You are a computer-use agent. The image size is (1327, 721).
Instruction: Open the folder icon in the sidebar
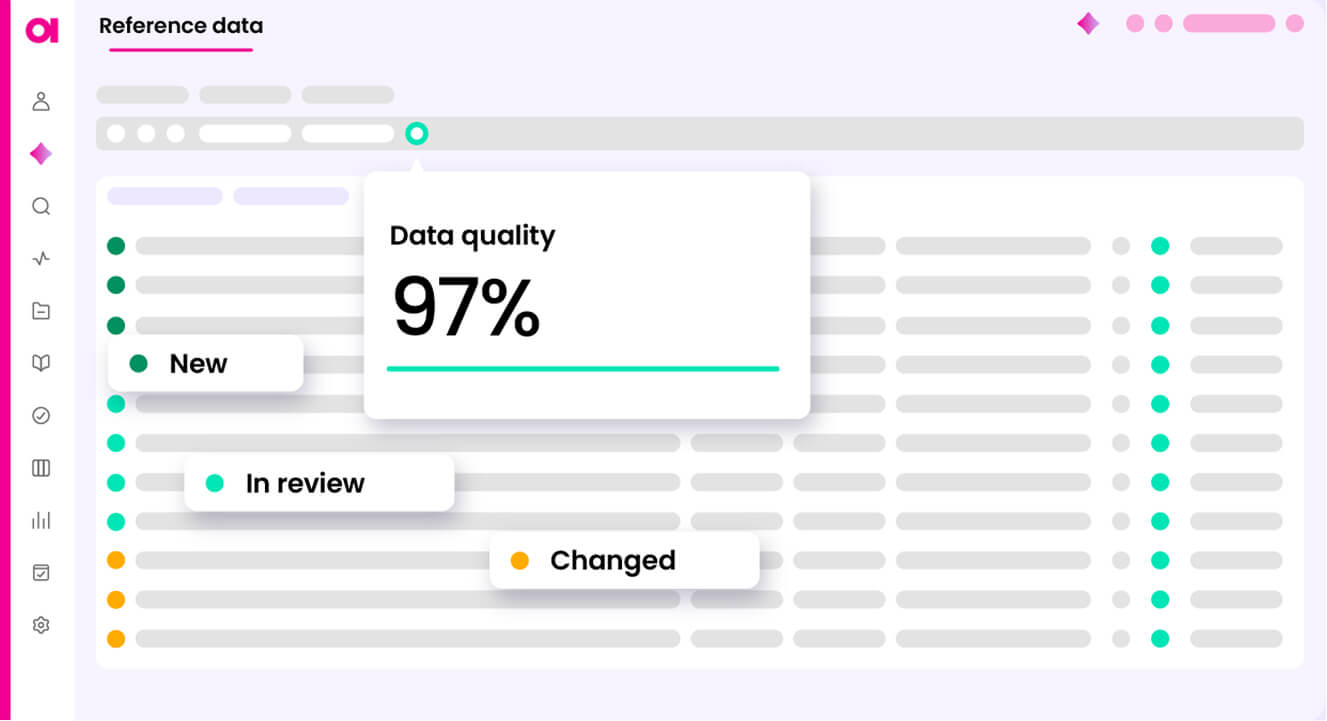coord(41,311)
